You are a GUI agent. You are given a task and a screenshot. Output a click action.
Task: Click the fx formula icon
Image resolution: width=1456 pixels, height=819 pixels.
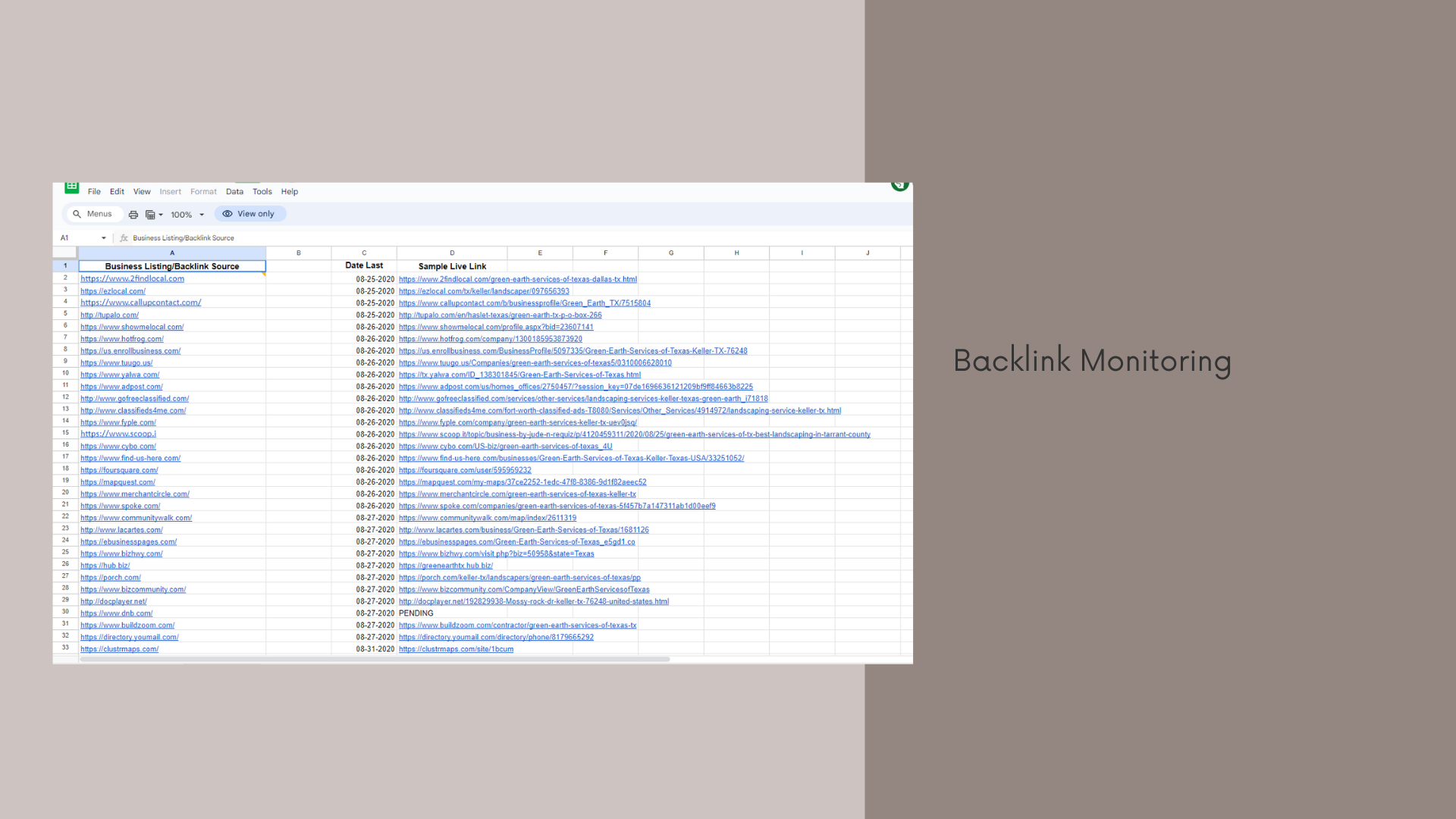coord(124,238)
